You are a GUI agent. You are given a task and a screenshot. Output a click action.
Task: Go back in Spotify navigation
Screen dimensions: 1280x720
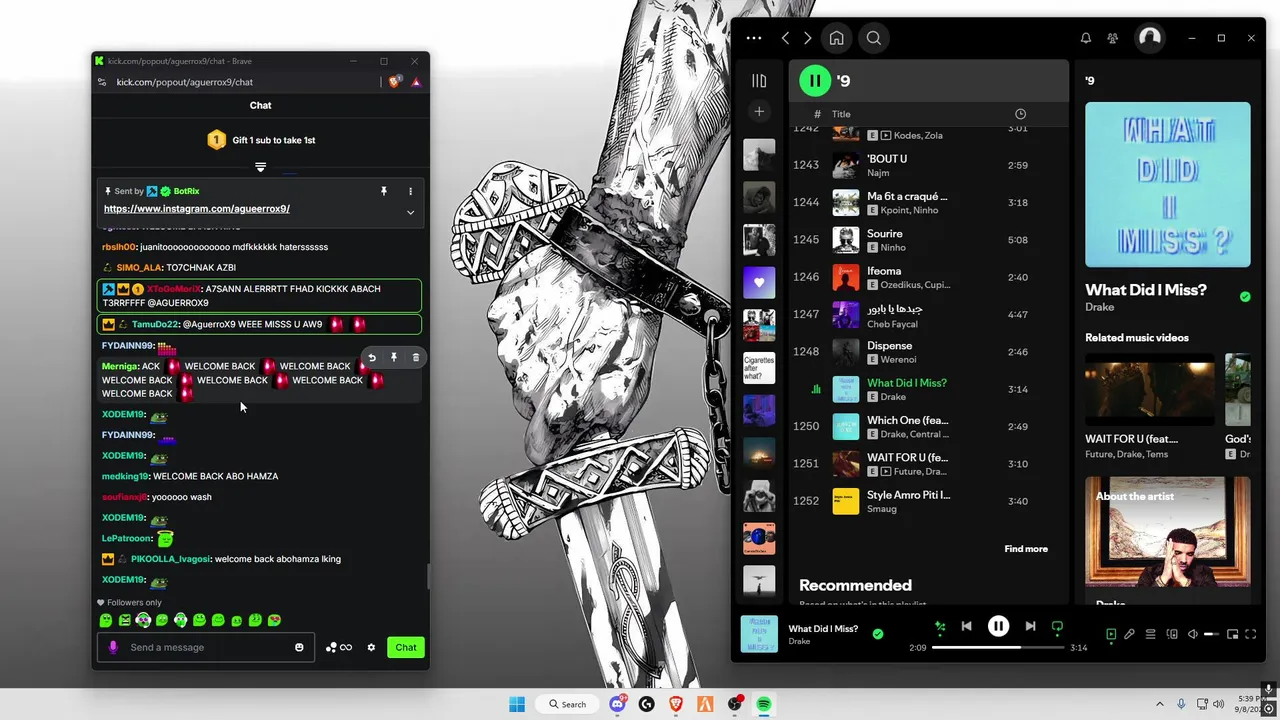(786, 38)
